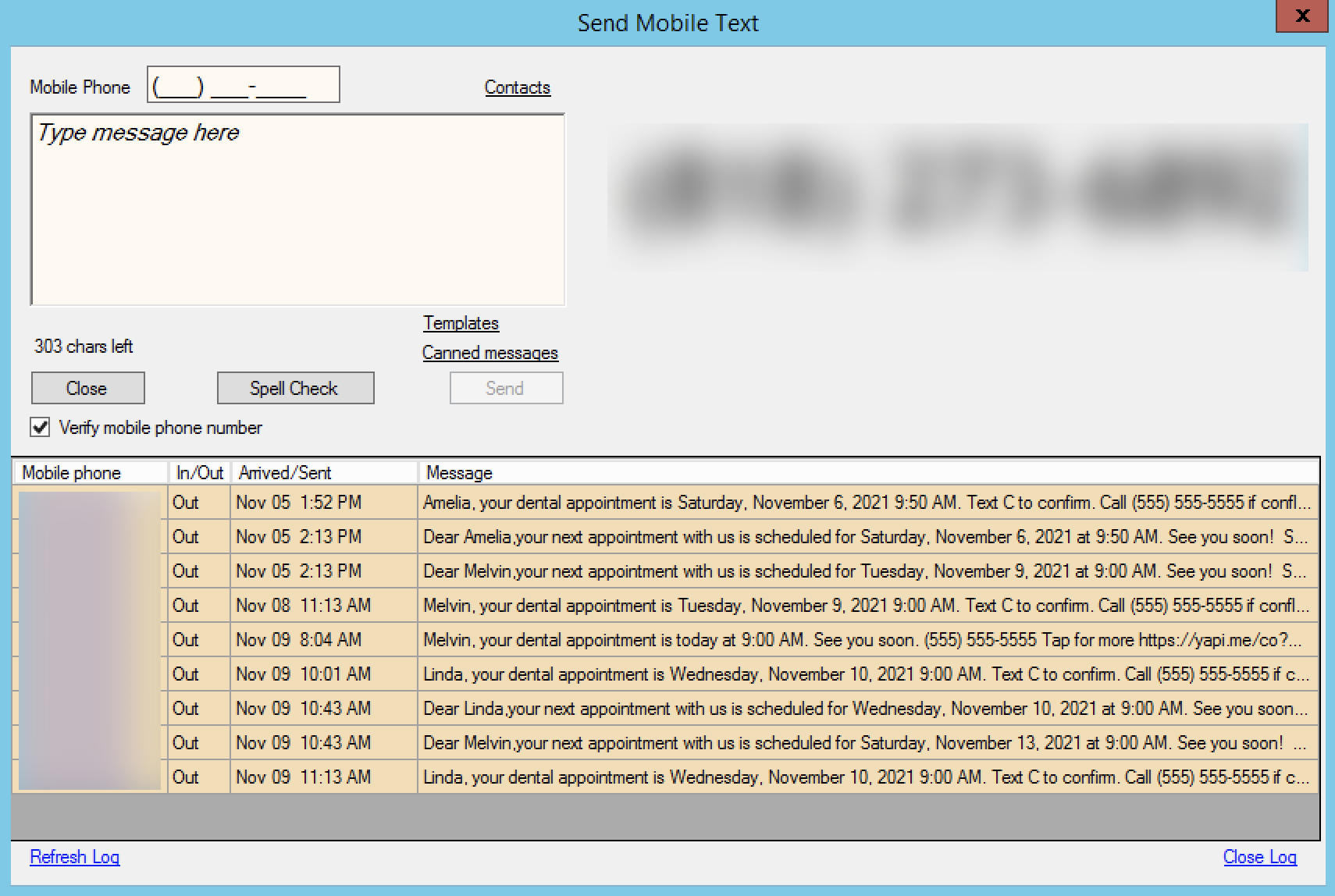The width and height of the screenshot is (1335, 896).
Task: Sort log by In/Out column header
Action: [x=199, y=473]
